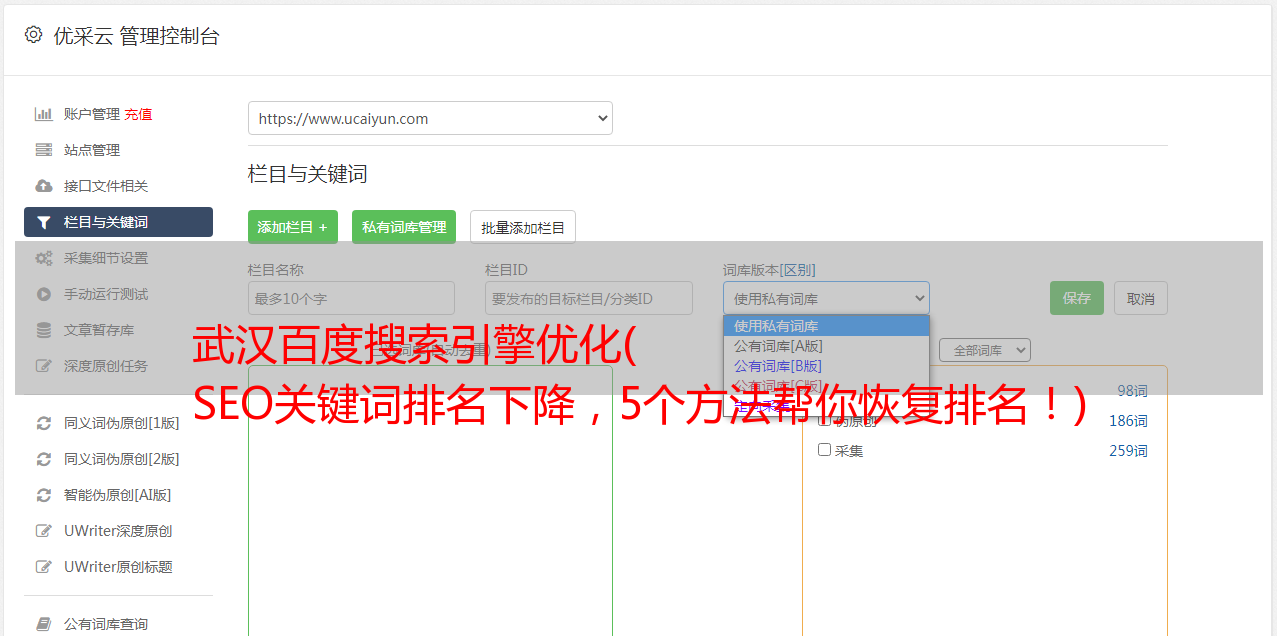
Task: Click the green 添加栏目 + button
Action: point(293,227)
